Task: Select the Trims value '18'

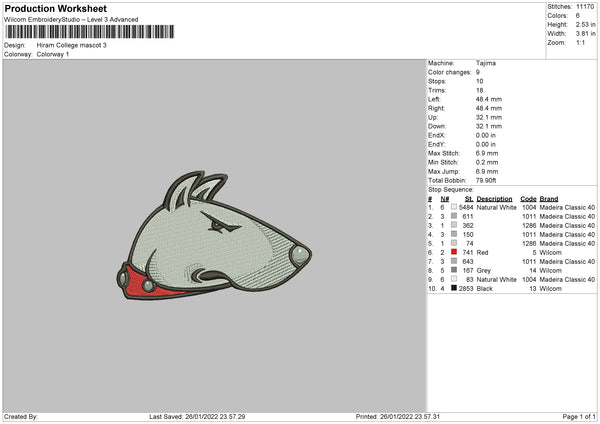Action: [479, 90]
